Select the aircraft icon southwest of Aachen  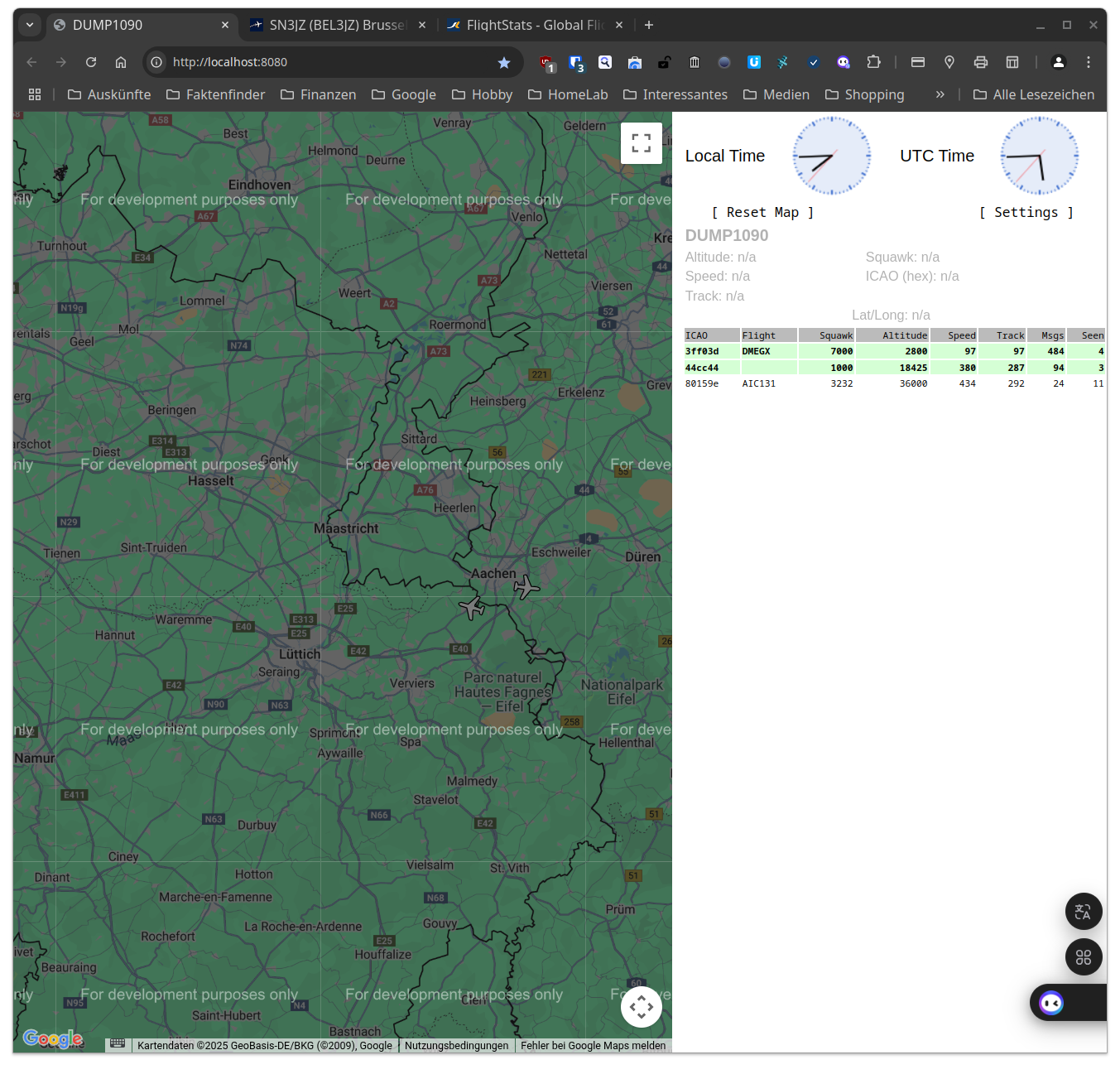tap(472, 607)
